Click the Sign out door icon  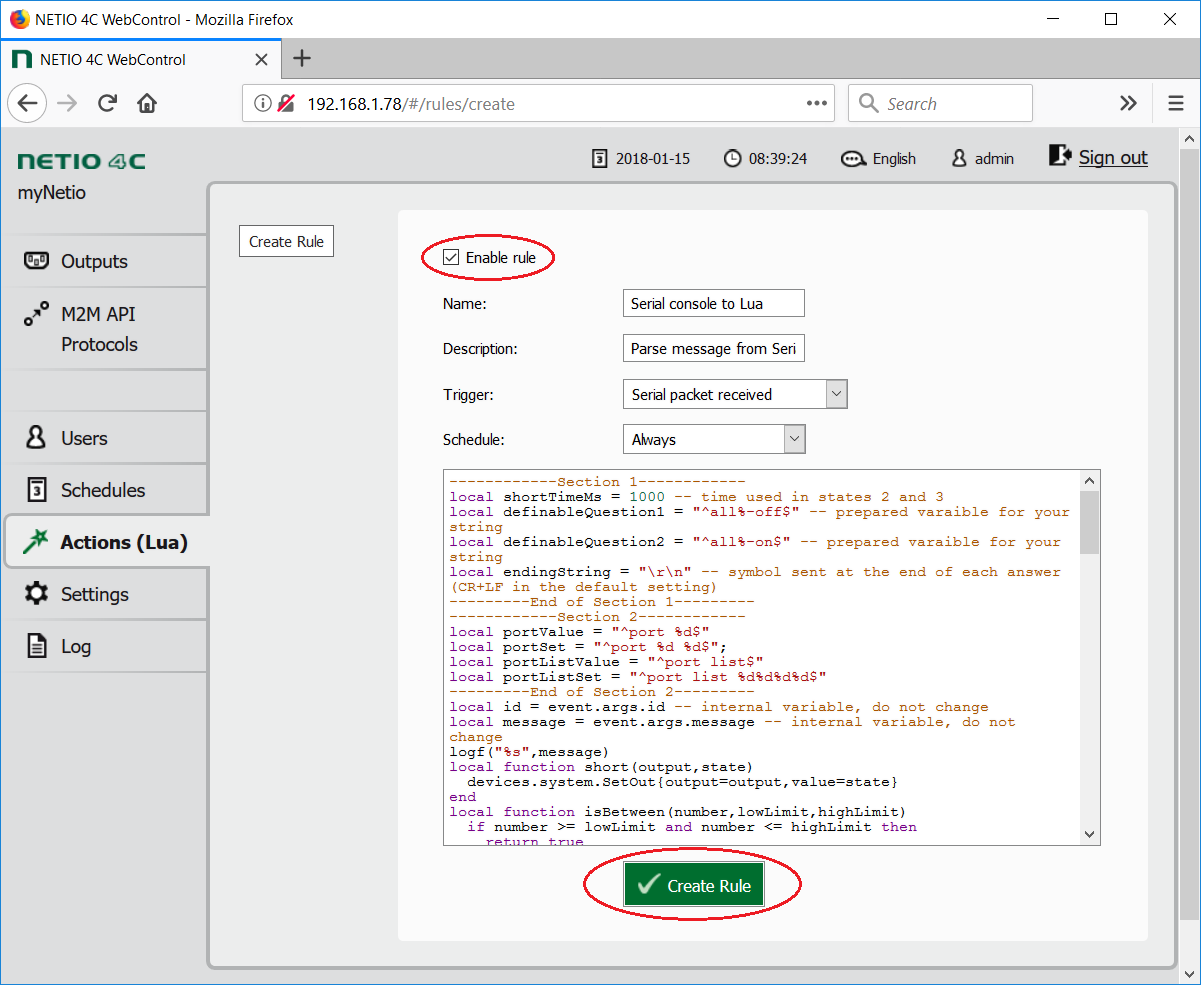(1059, 156)
